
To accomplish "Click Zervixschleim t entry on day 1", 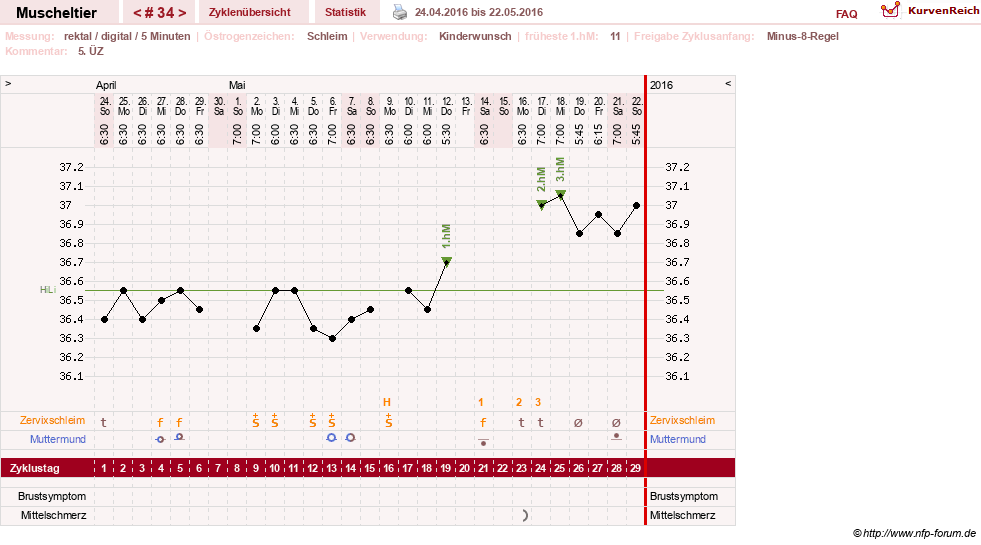I will (x=104, y=422).
